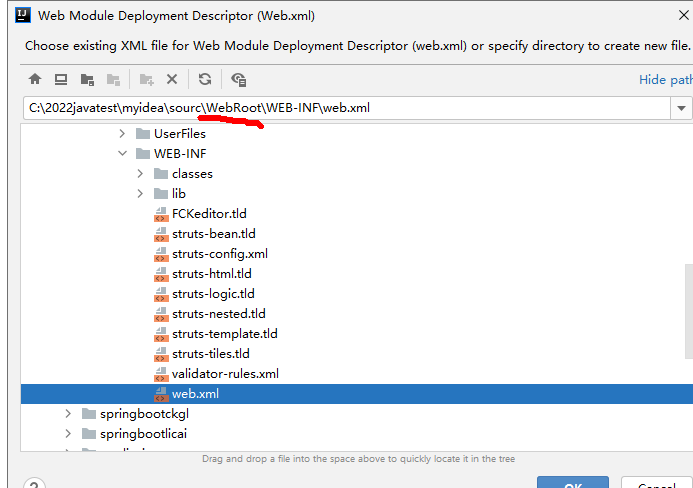
Task: Select struts-config.xml file
Action: [x=220, y=254]
